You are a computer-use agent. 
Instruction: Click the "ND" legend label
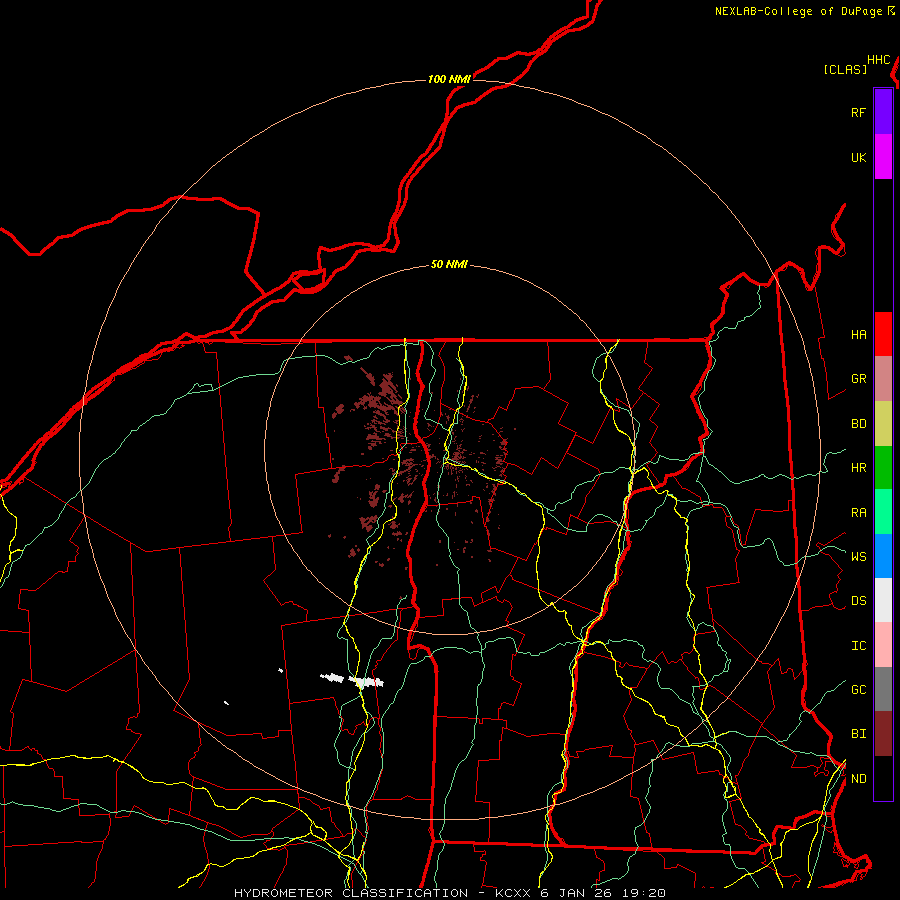858,779
